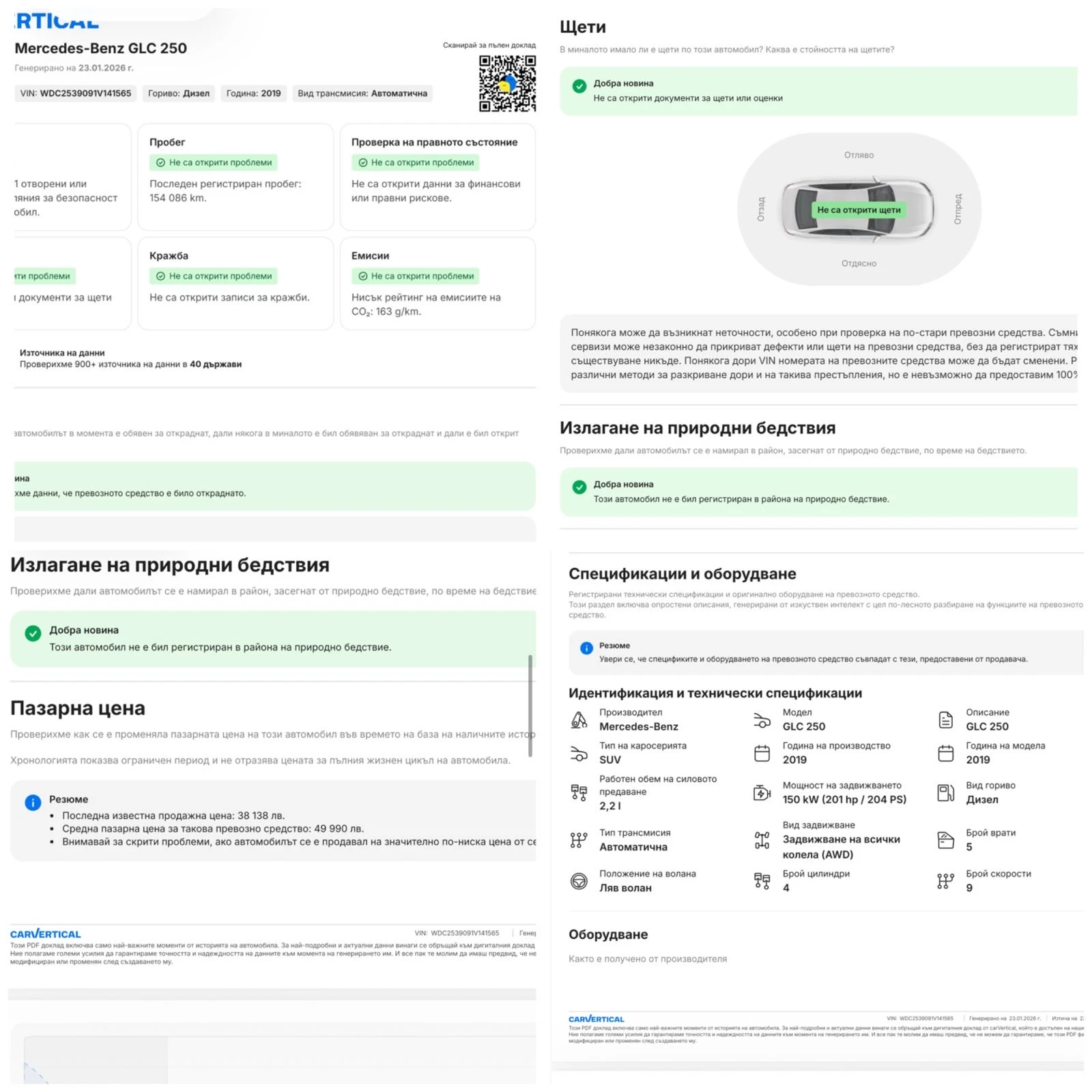
Task: Click the steering wheel icon beside Положение на волана
Action: tap(579, 881)
